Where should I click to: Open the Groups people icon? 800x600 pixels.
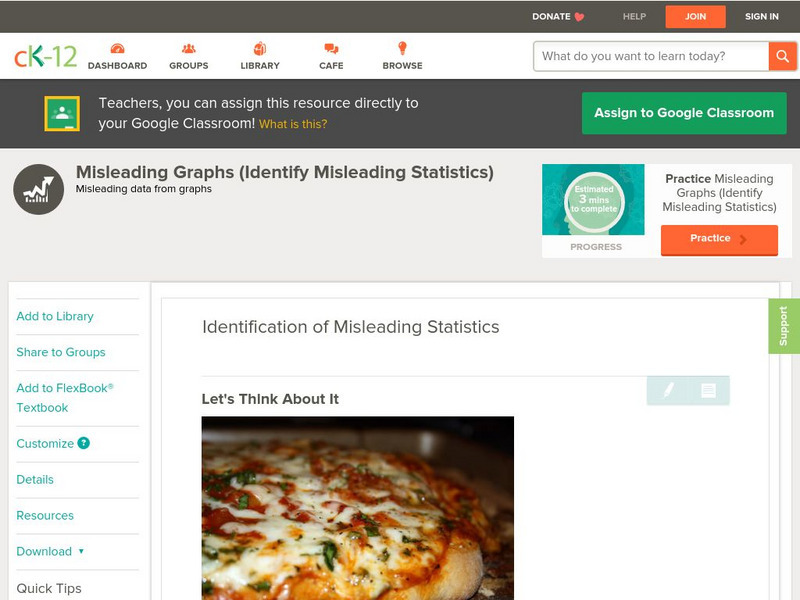click(x=188, y=49)
